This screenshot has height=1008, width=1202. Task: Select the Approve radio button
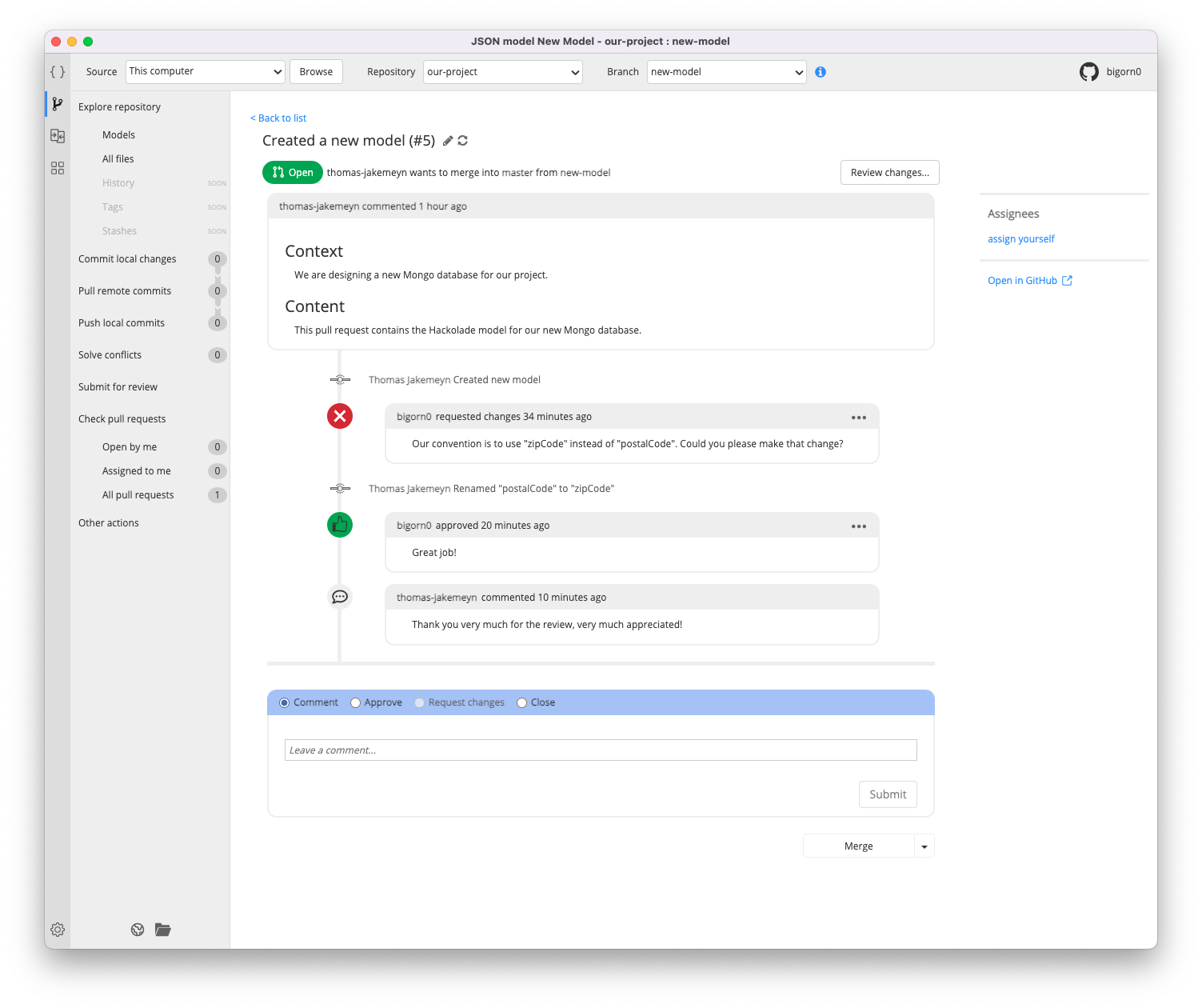click(355, 702)
